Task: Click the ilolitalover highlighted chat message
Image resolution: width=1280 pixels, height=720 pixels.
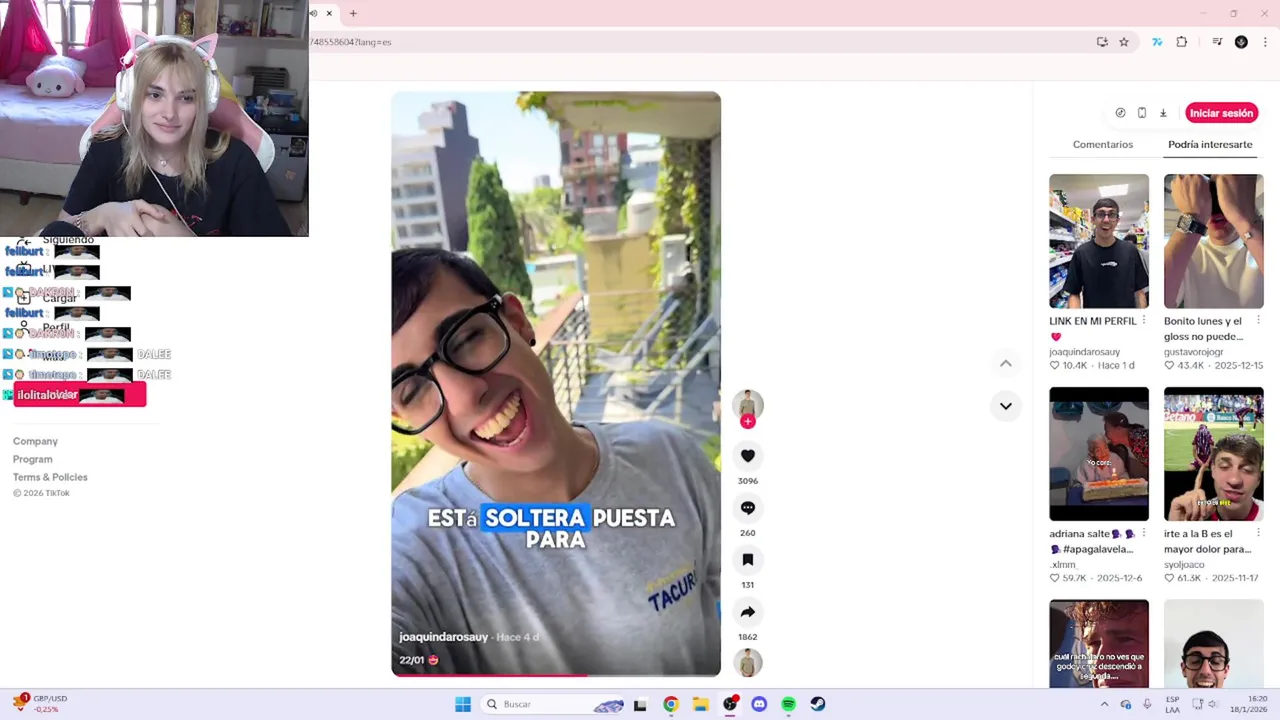Action: click(80, 395)
